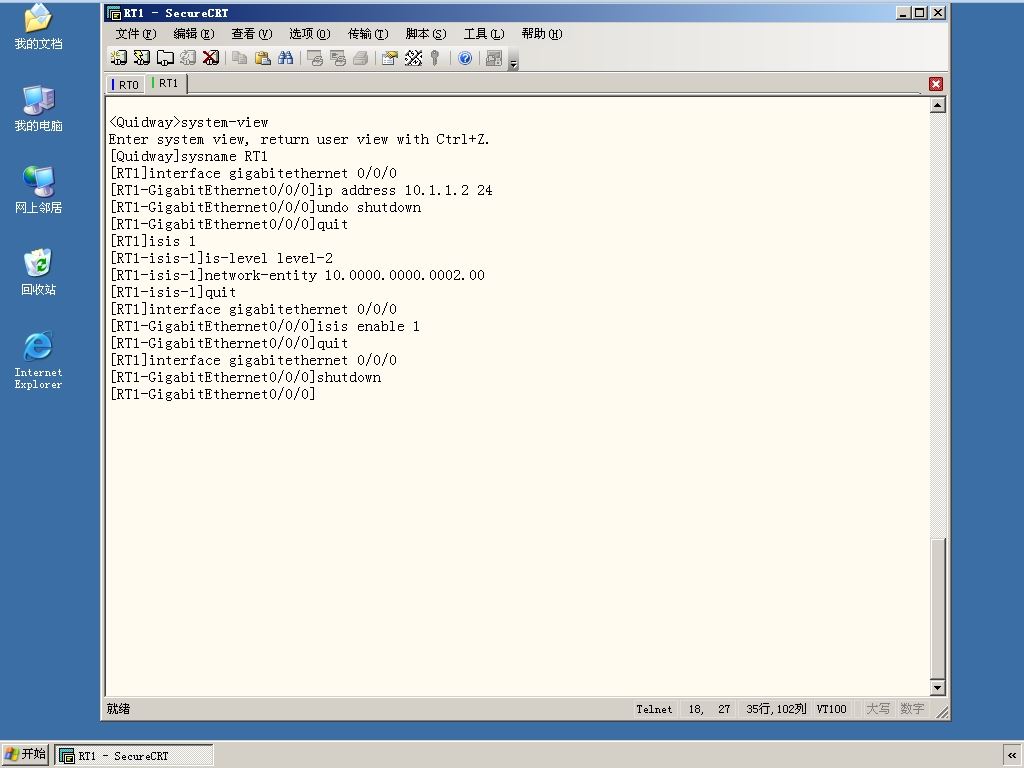
Task: Click the Connect toolbar icon
Action: pos(118,58)
